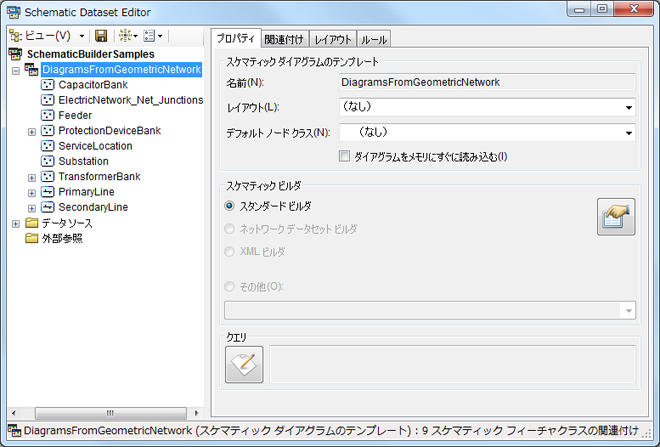This screenshot has width=660, height=447.
Task: Click the Save icon in the toolbar
Action: pyautogui.click(x=101, y=36)
